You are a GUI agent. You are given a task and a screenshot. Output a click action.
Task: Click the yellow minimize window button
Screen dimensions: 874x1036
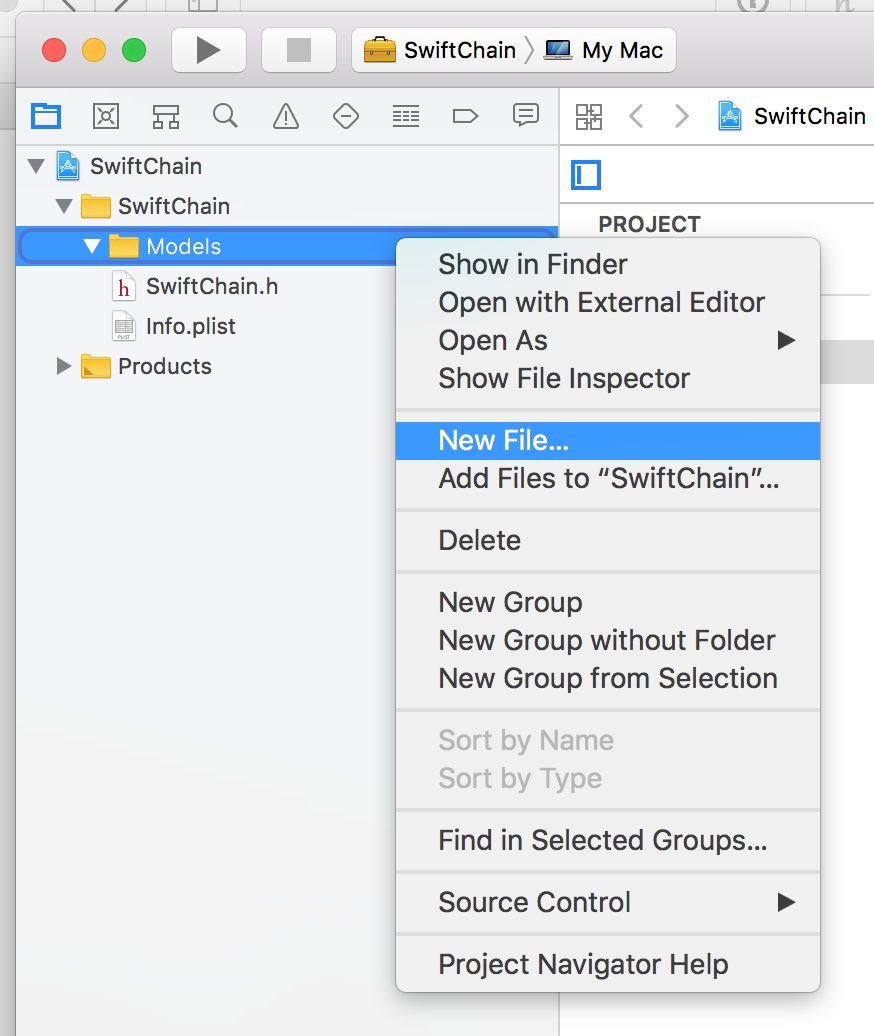click(x=94, y=50)
